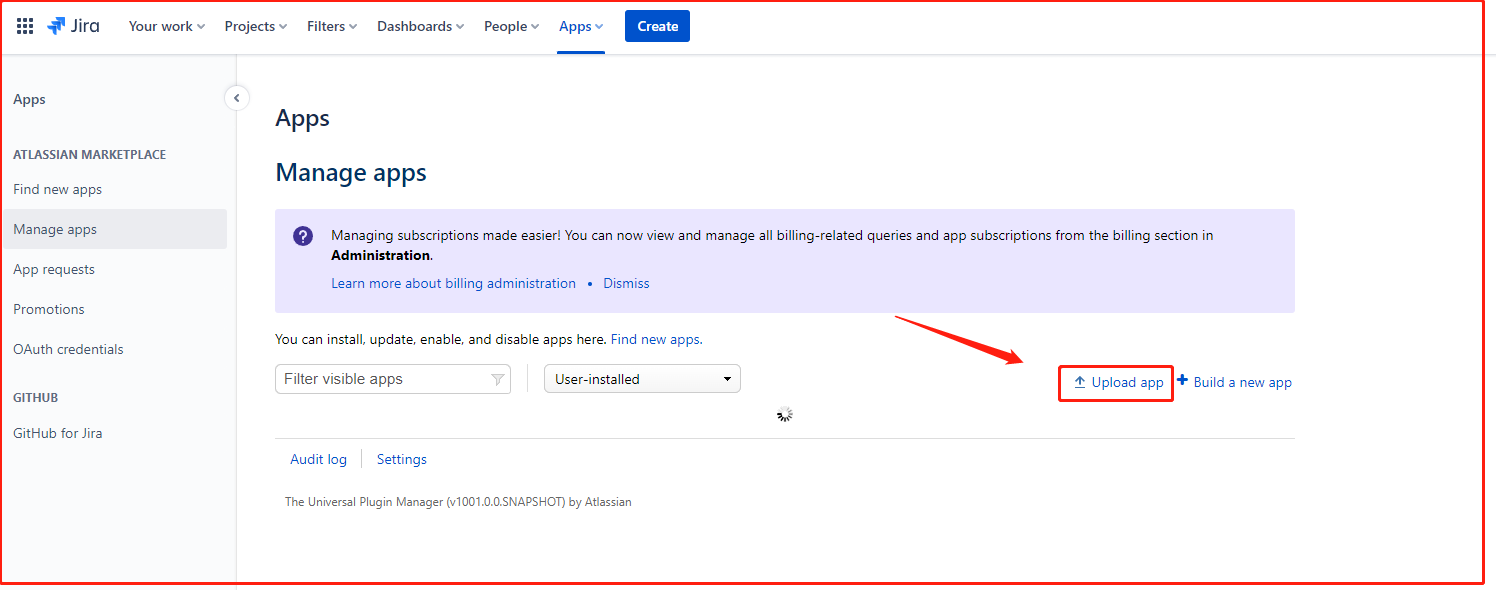Click the Jira logo

point(73,26)
